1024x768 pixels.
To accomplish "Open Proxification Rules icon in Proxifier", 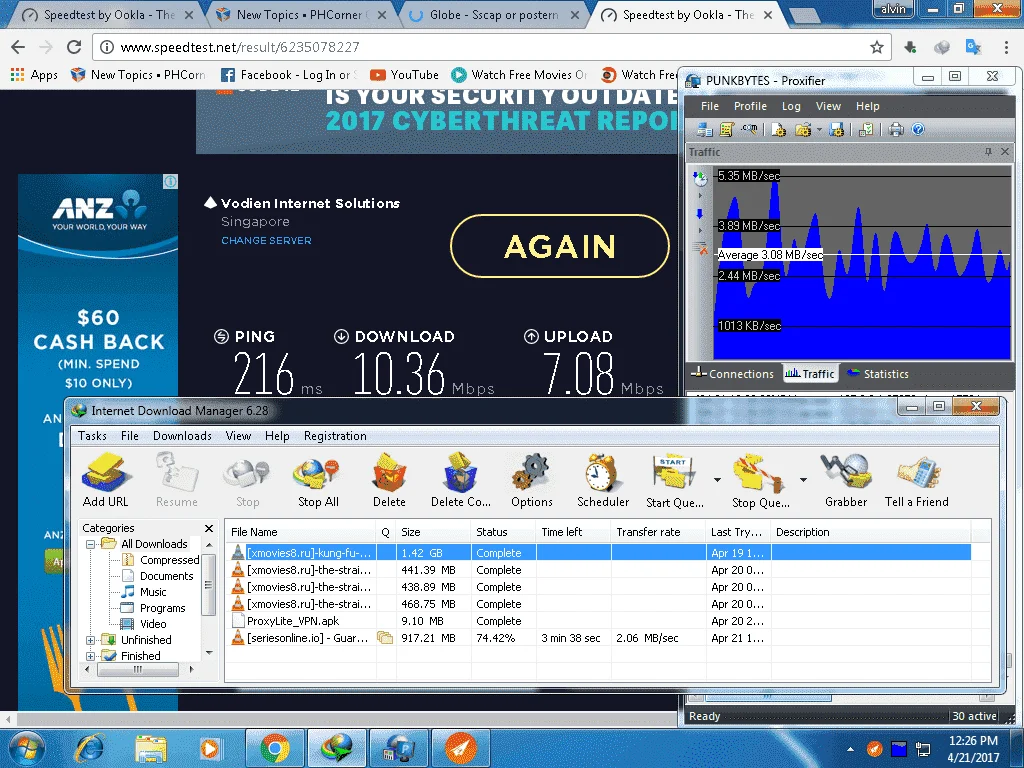I will [726, 129].
